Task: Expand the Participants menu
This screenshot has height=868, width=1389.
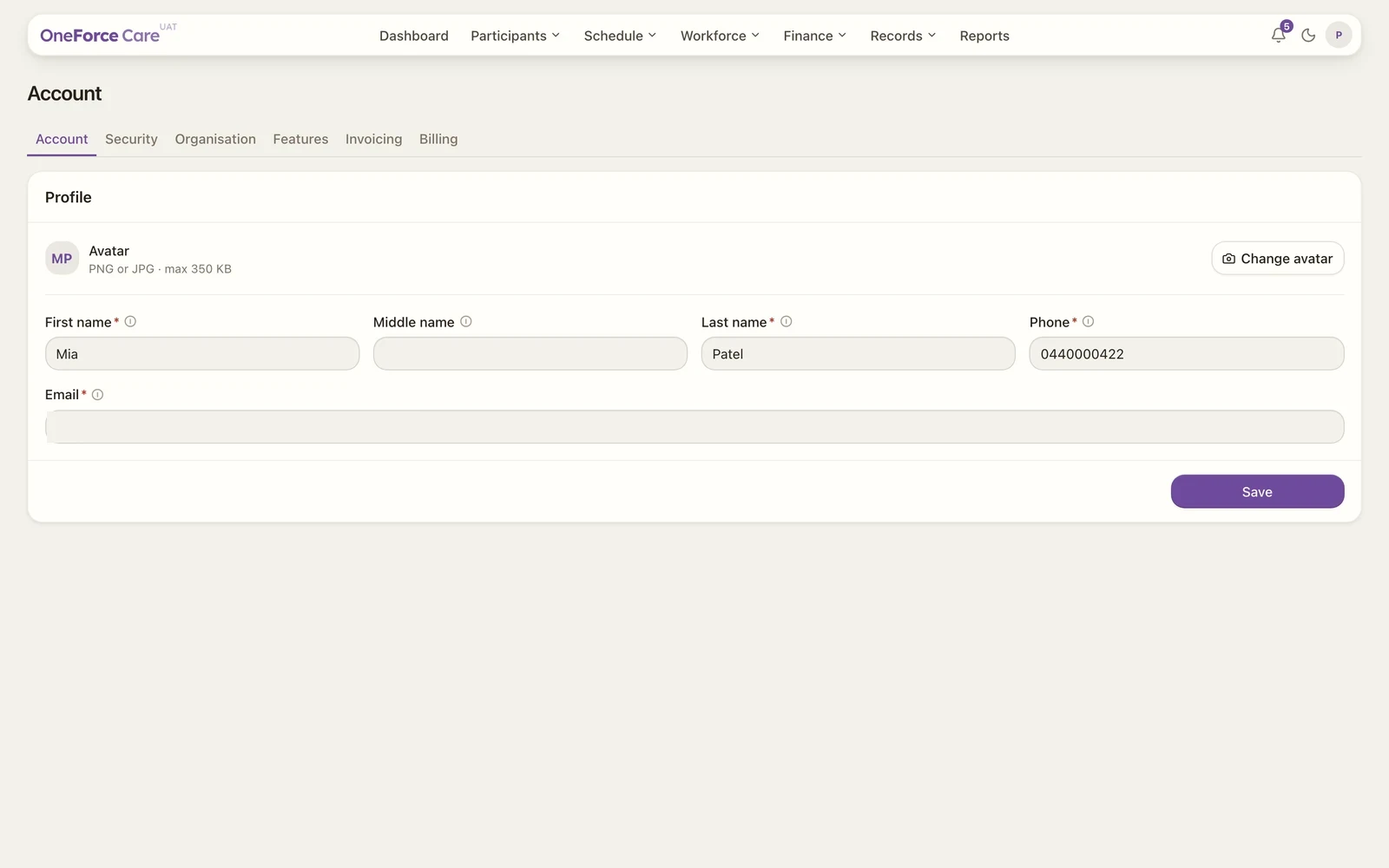Action: click(515, 36)
